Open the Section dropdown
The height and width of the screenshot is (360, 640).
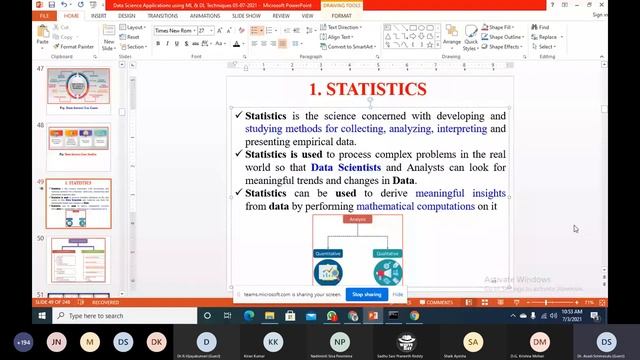point(133,47)
